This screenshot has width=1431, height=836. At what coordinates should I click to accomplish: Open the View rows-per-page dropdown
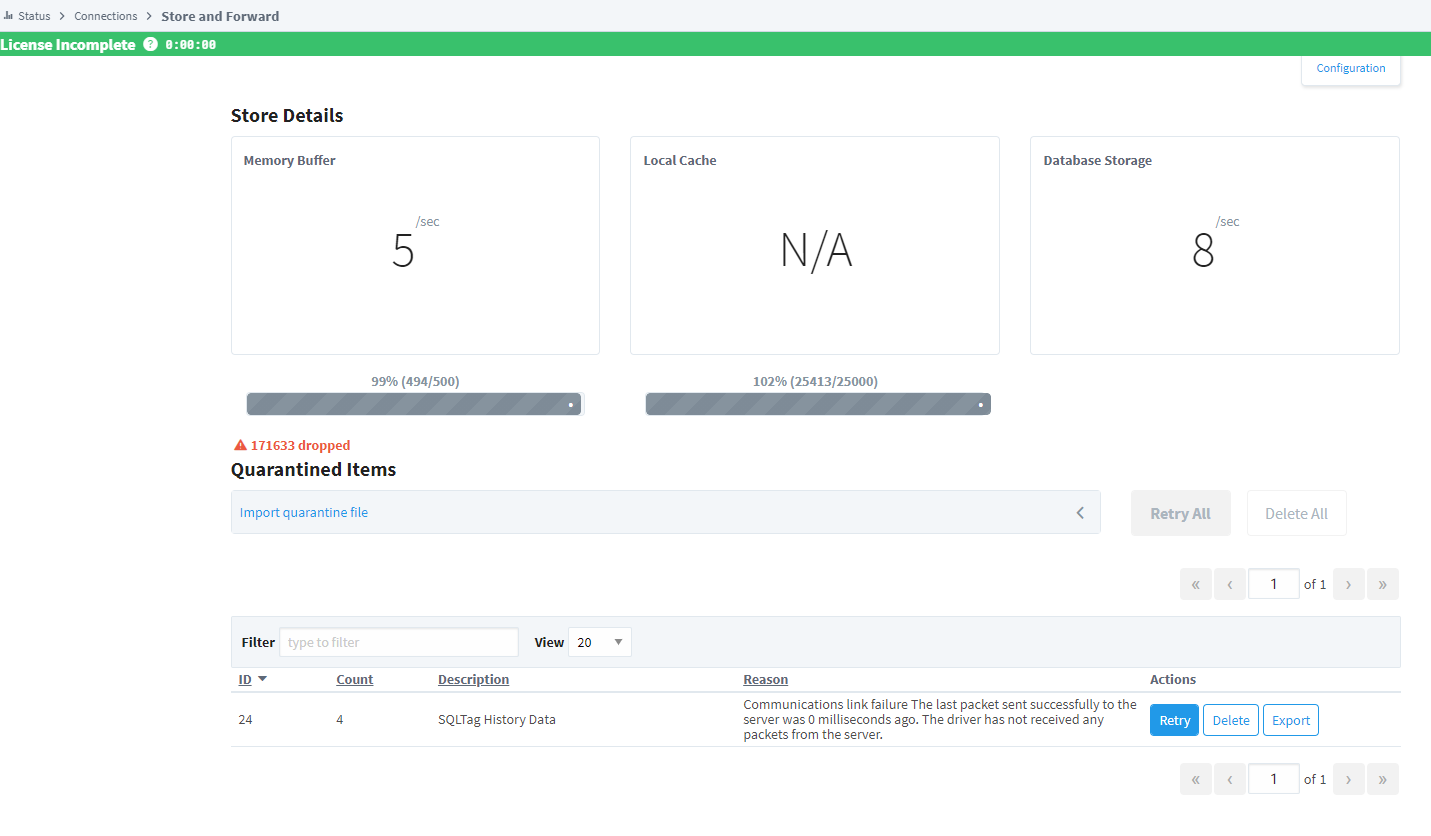click(600, 642)
